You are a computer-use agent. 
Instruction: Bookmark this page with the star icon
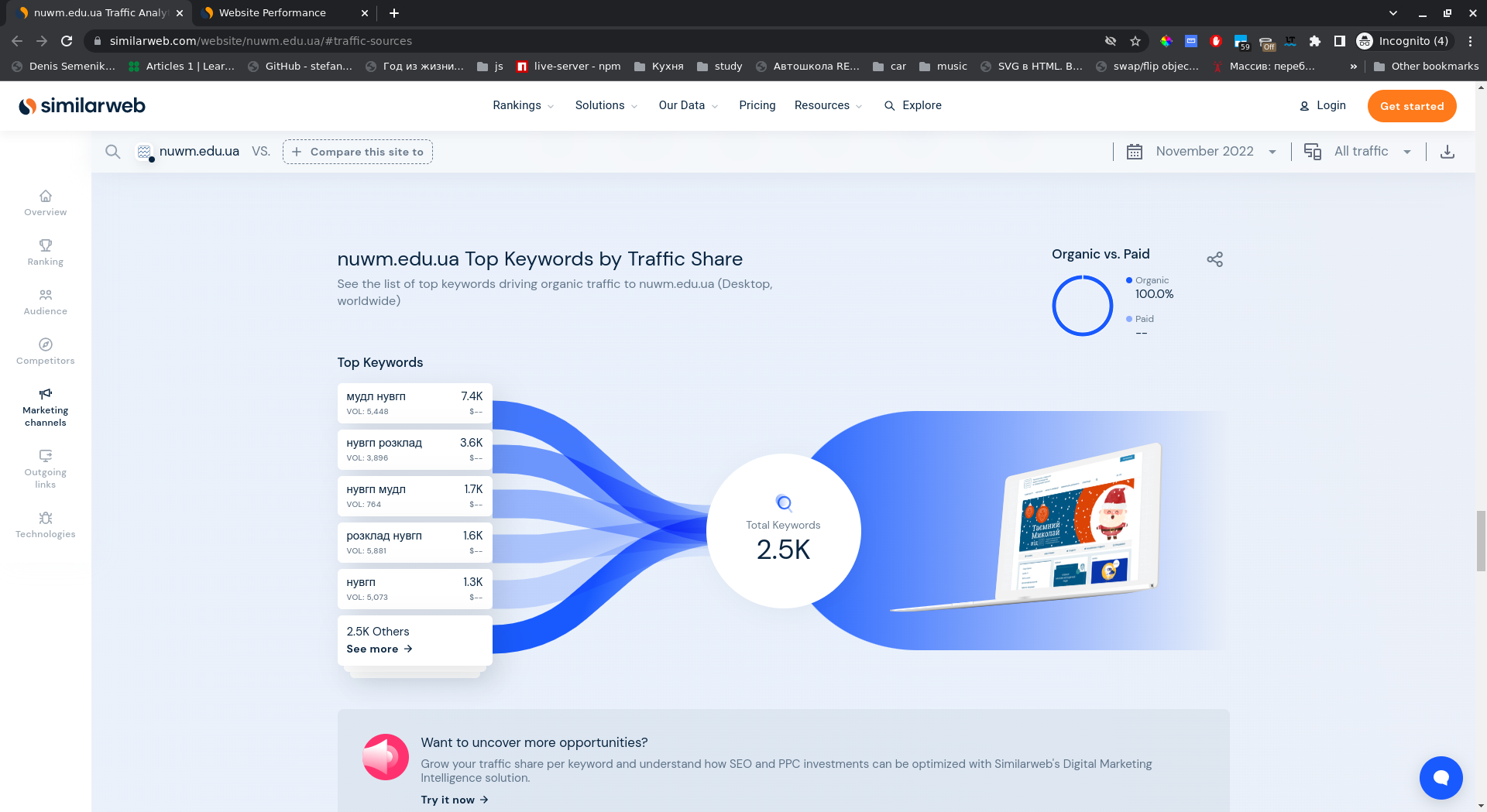(1135, 41)
